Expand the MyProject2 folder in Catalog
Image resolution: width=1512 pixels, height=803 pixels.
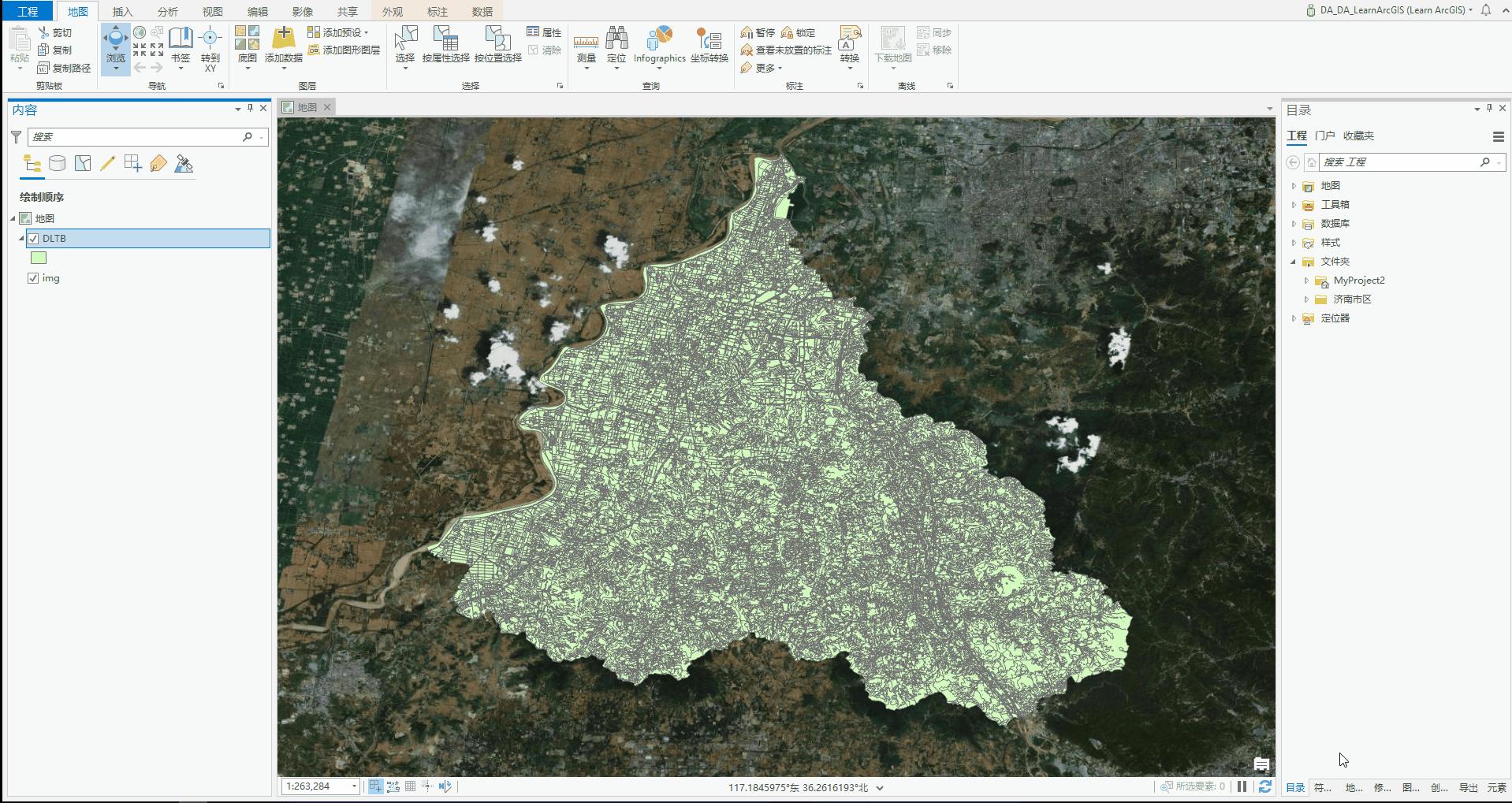click(1306, 281)
